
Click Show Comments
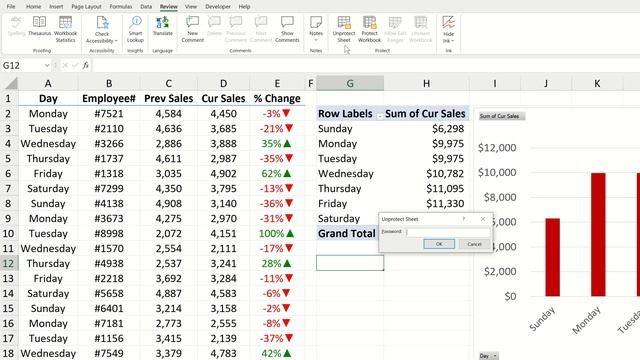[x=287, y=29]
